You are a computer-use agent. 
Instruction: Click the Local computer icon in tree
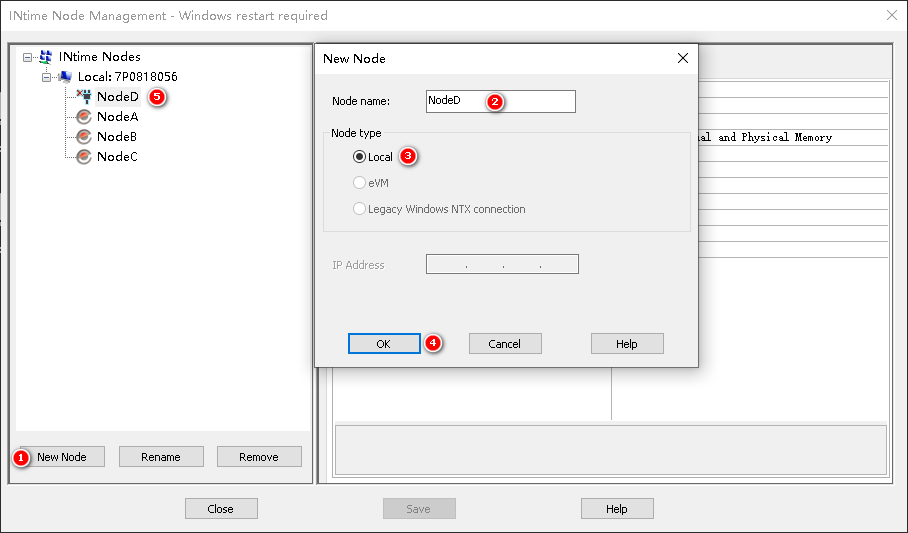point(65,76)
